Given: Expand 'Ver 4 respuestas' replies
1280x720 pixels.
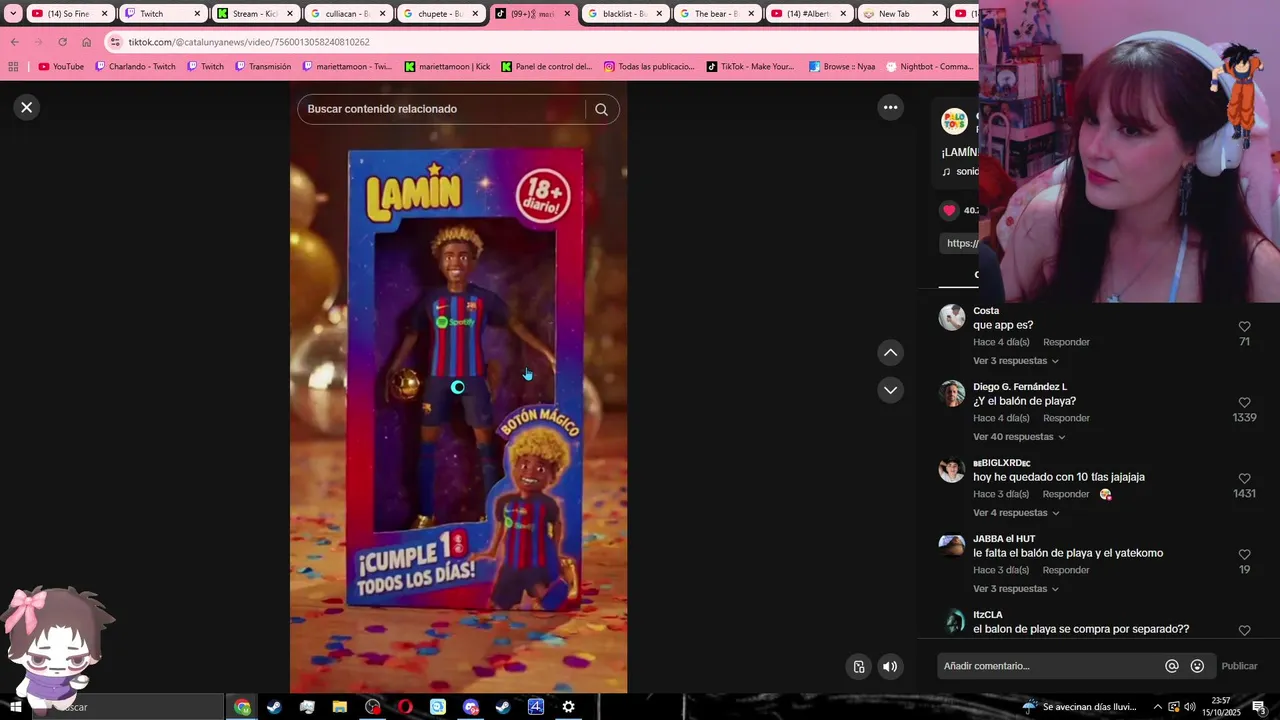Looking at the screenshot, I should point(1015,513).
